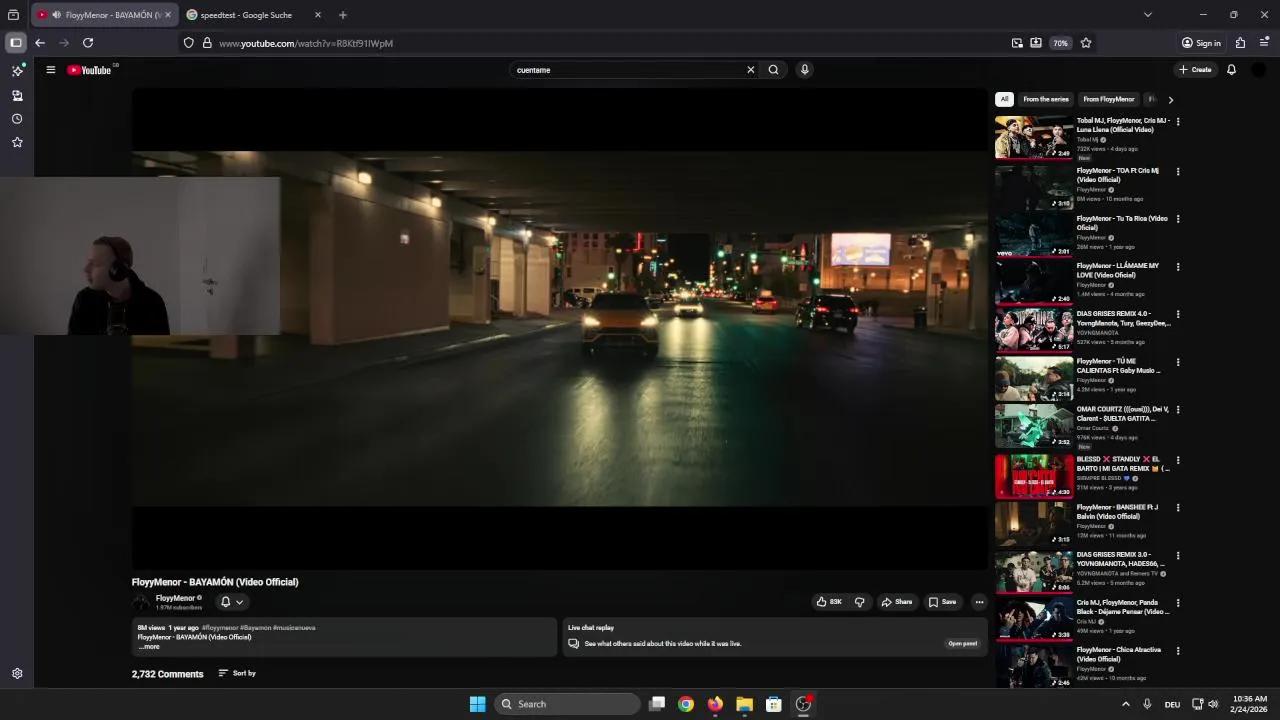Open options for DIAS GRISES REMIX 4.0
This screenshot has height=720, width=1280.
coord(1178,315)
